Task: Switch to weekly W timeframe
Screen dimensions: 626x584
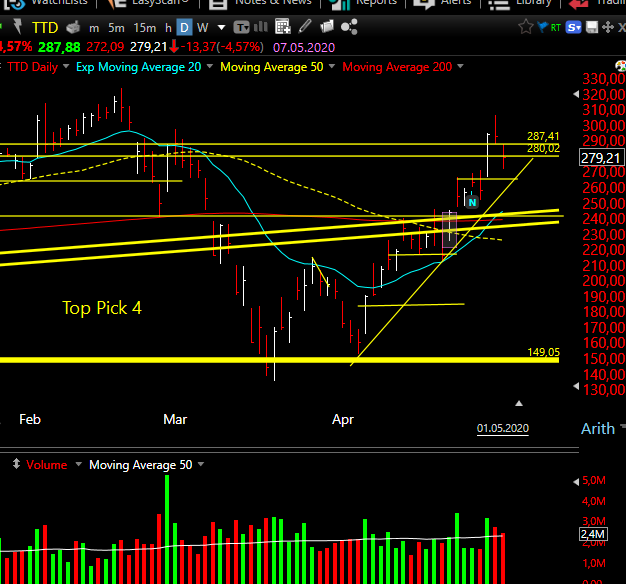Action: [x=202, y=28]
